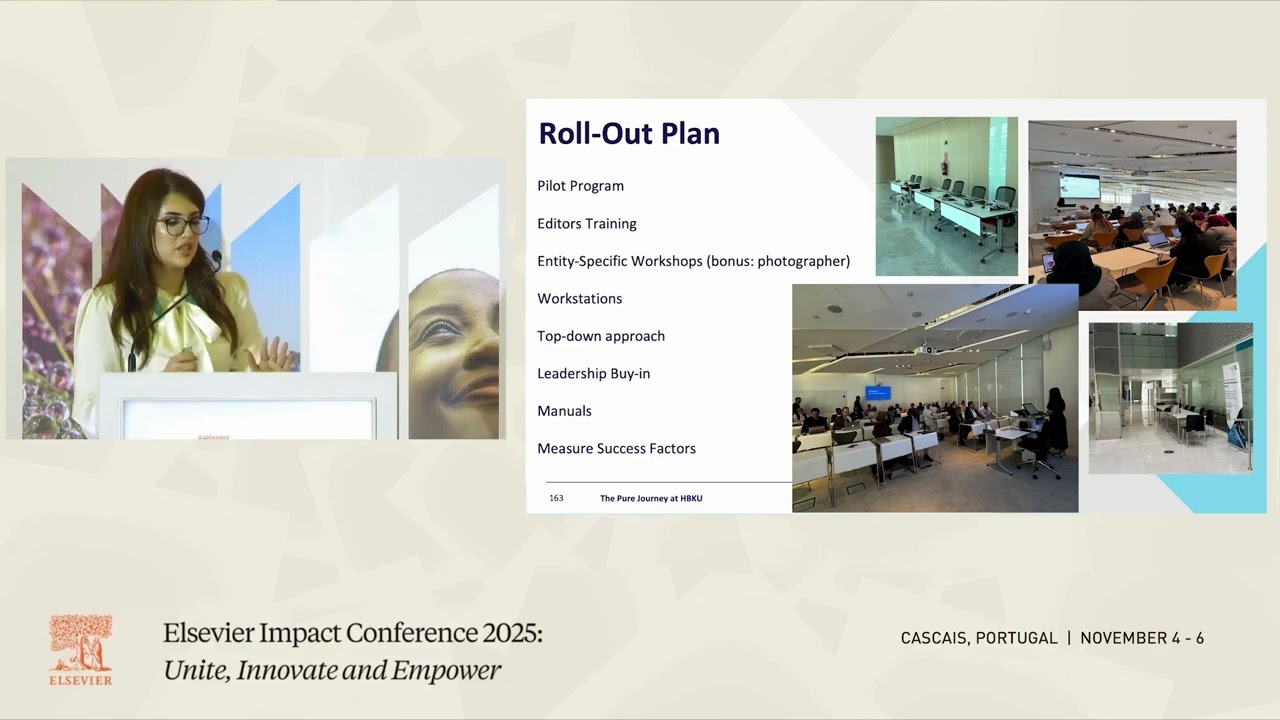Viewport: 1280px width, 720px height.
Task: Click 'CASCAIS, PORTUGAL' location text
Action: pos(979,638)
